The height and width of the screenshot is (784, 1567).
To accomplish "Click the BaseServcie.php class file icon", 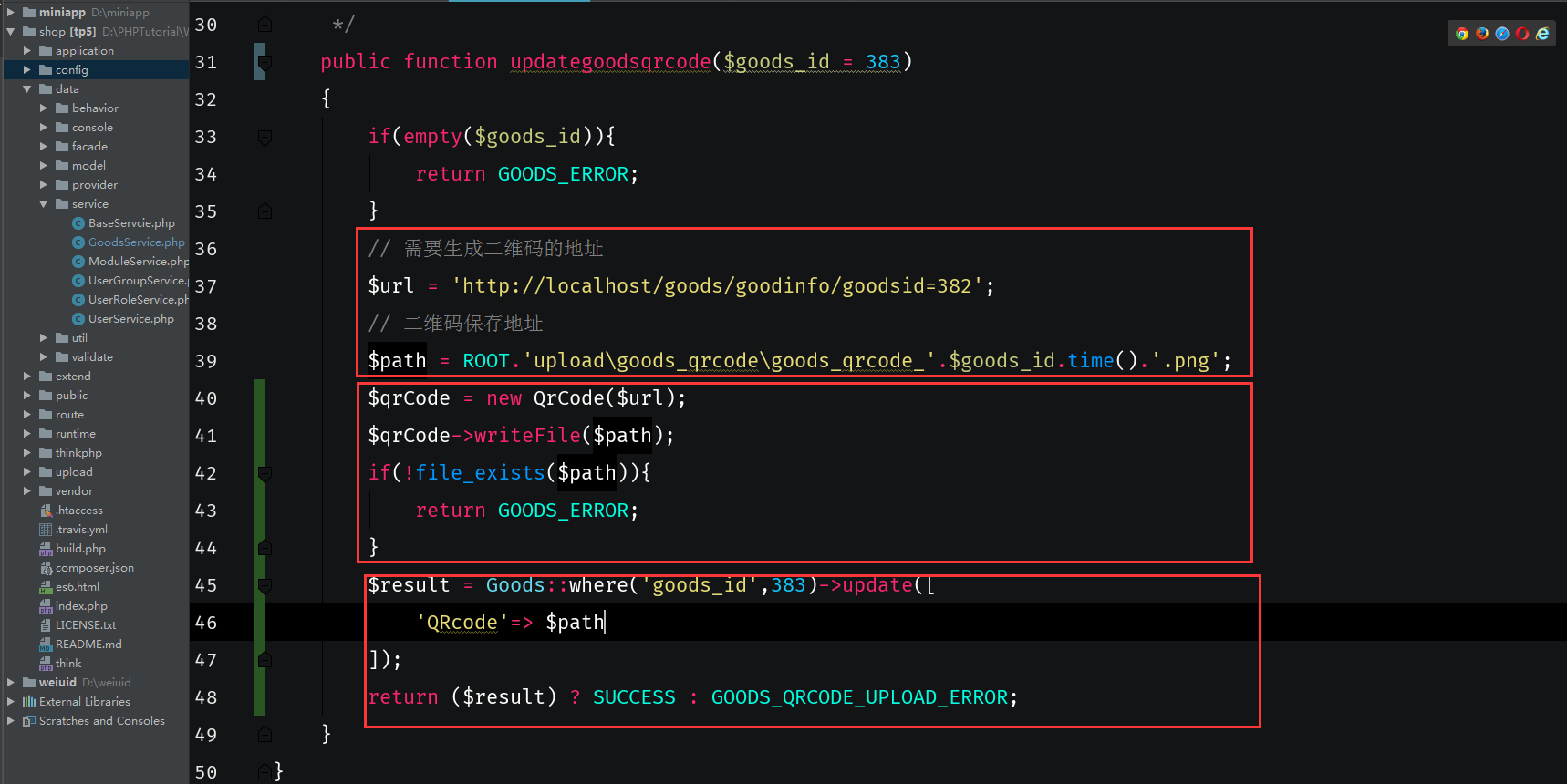I will [x=78, y=223].
